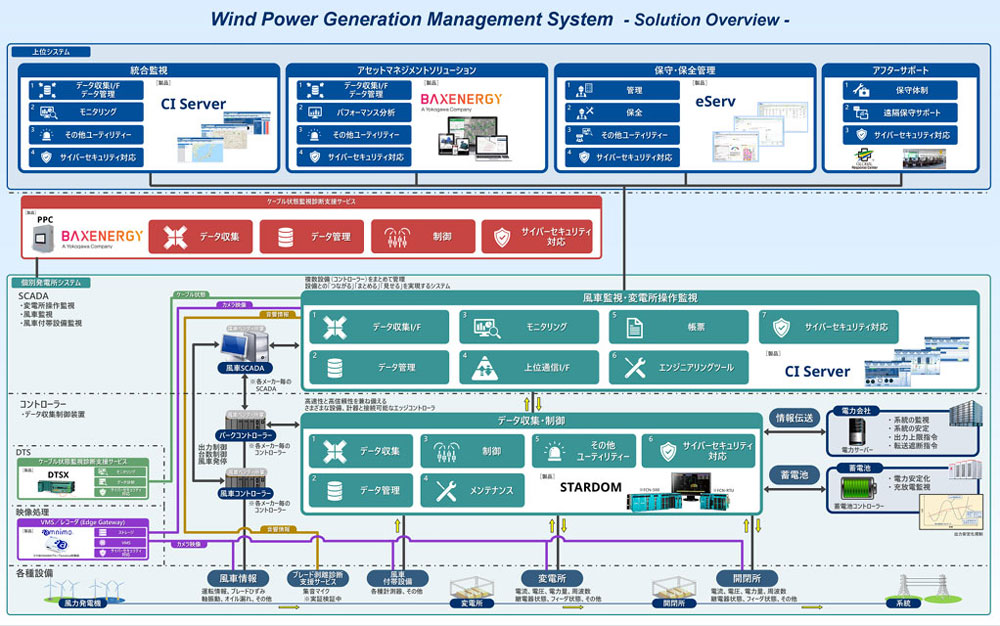Select the 保守・保全管理 header

pyautogui.click(x=685, y=70)
